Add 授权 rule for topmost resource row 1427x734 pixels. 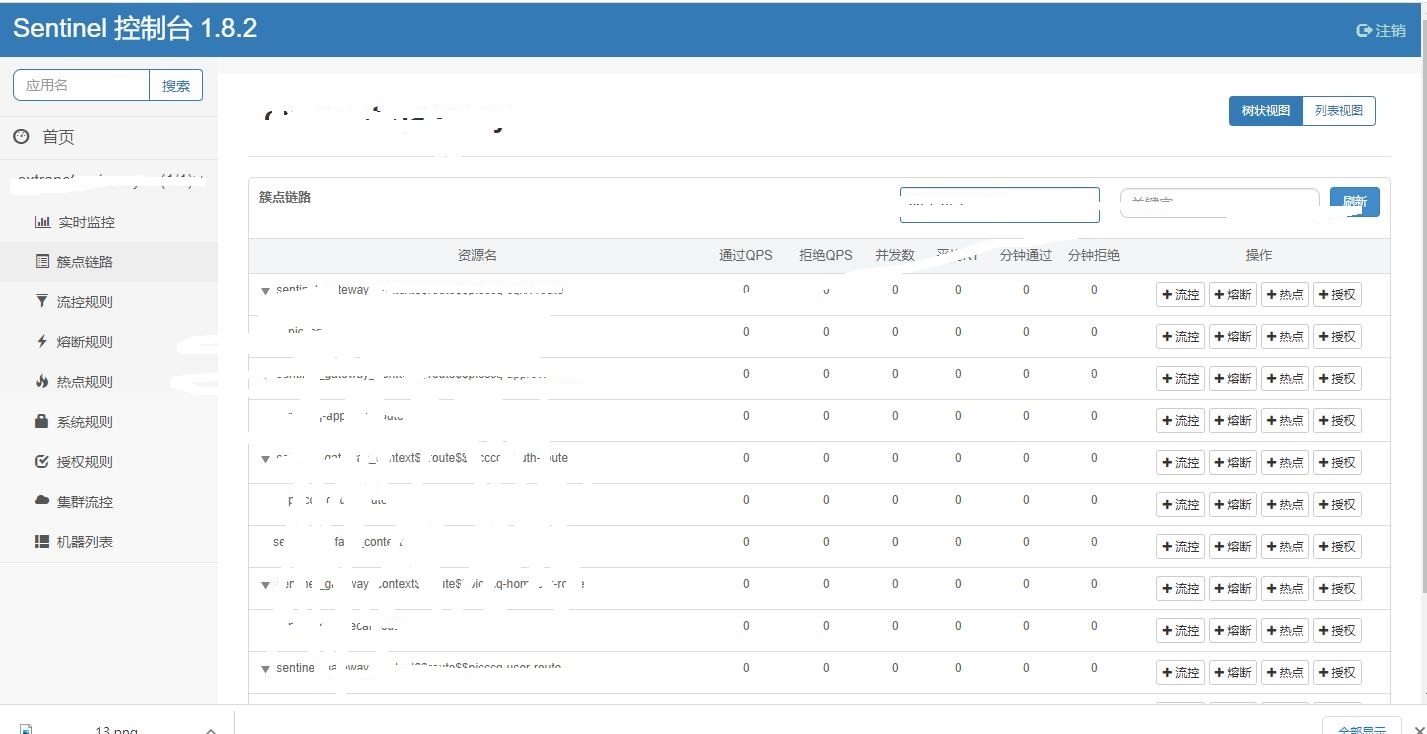[1337, 294]
